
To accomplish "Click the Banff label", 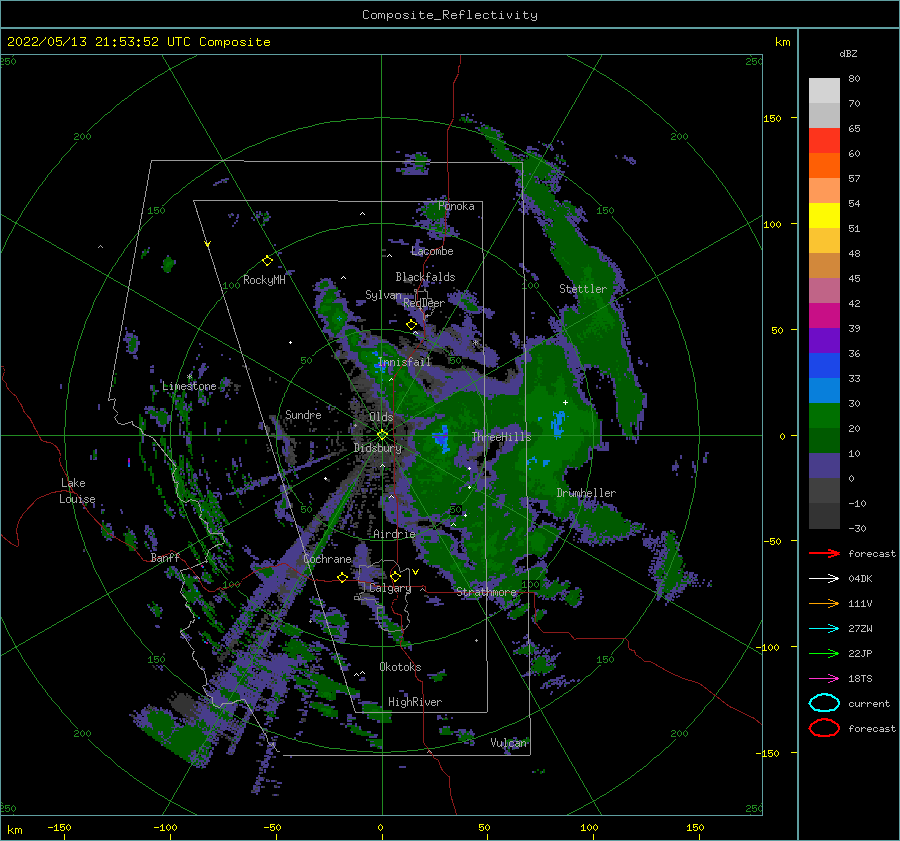I will click(165, 557).
